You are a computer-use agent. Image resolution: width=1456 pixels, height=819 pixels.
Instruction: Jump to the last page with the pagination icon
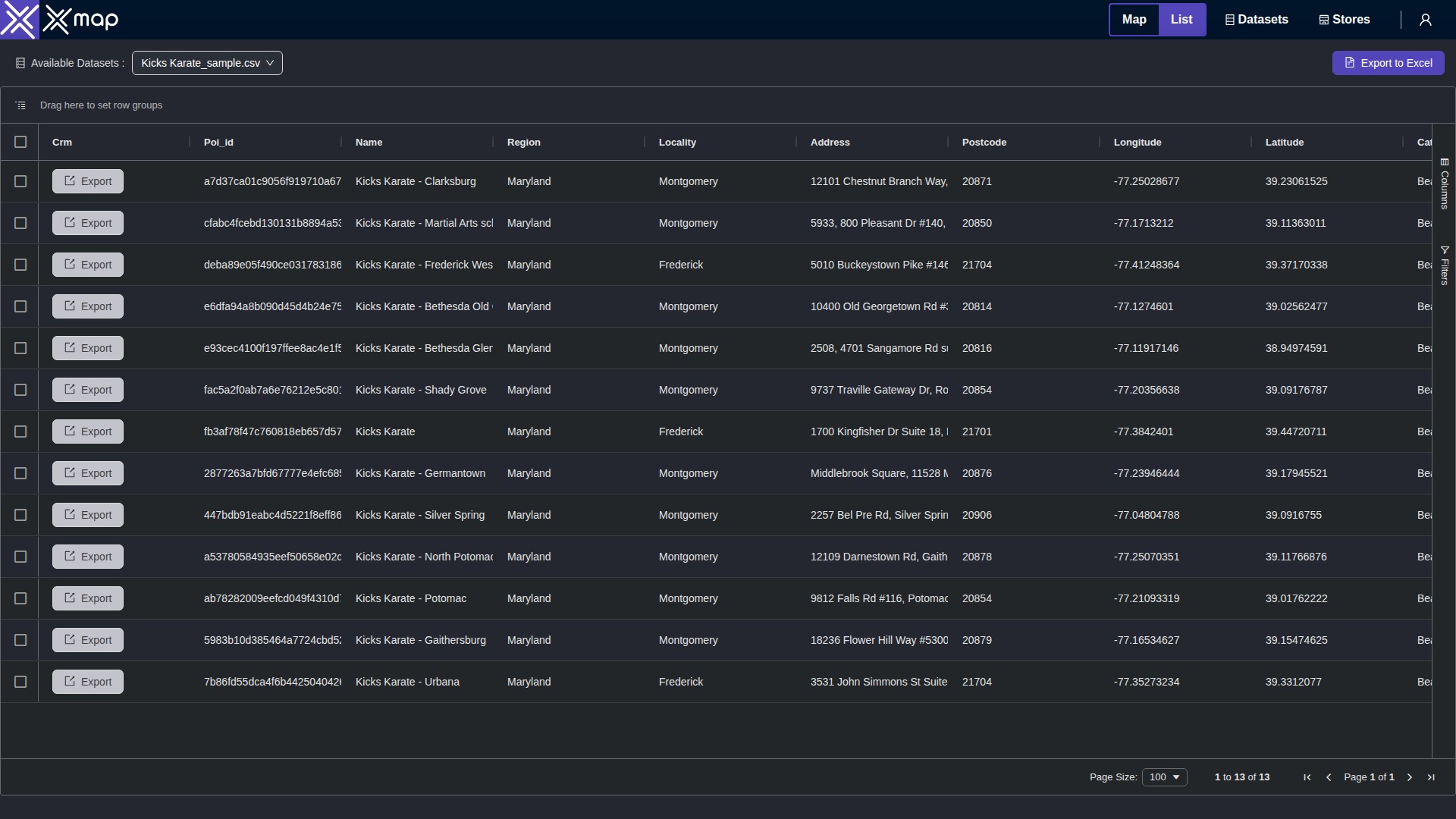click(x=1431, y=777)
